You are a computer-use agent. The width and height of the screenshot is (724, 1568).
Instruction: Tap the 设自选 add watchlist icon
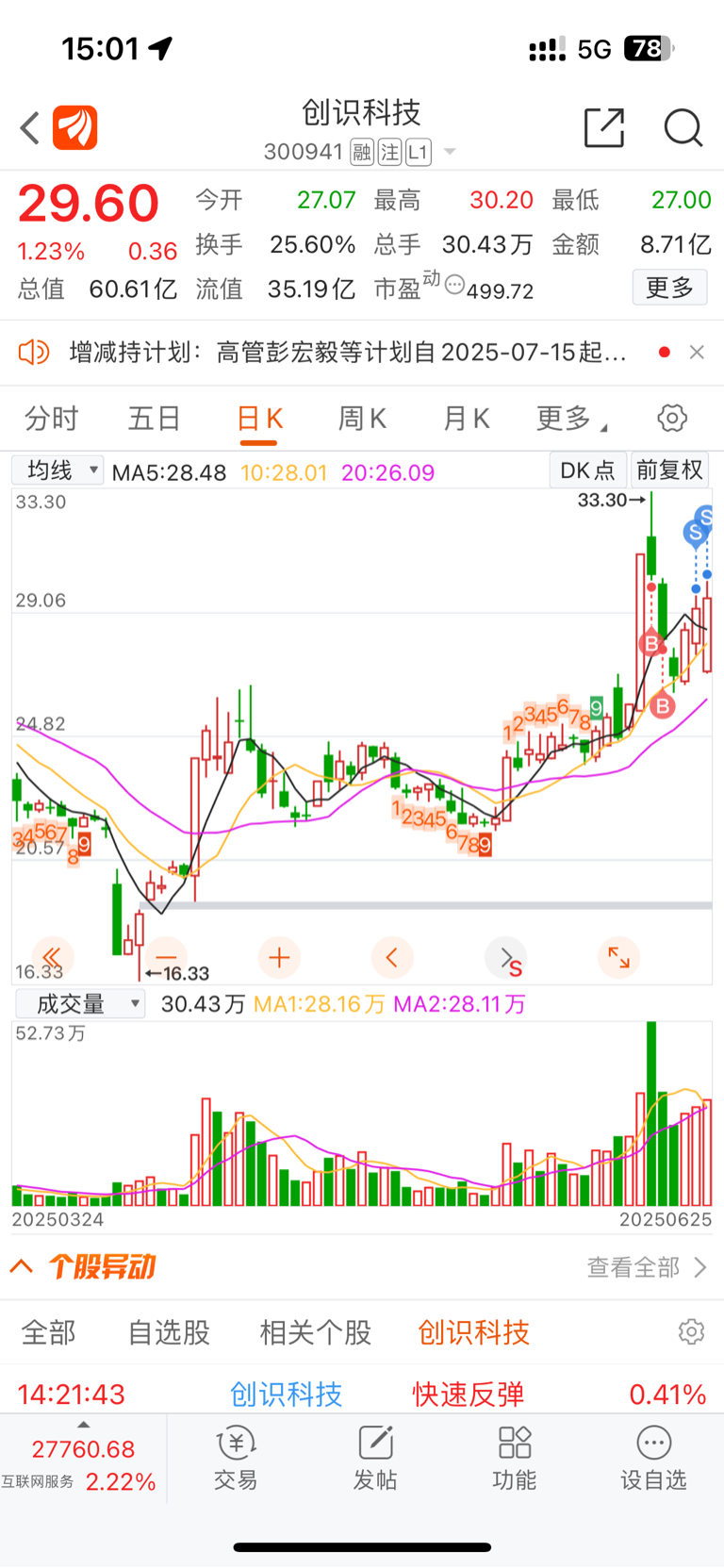coord(653,1459)
